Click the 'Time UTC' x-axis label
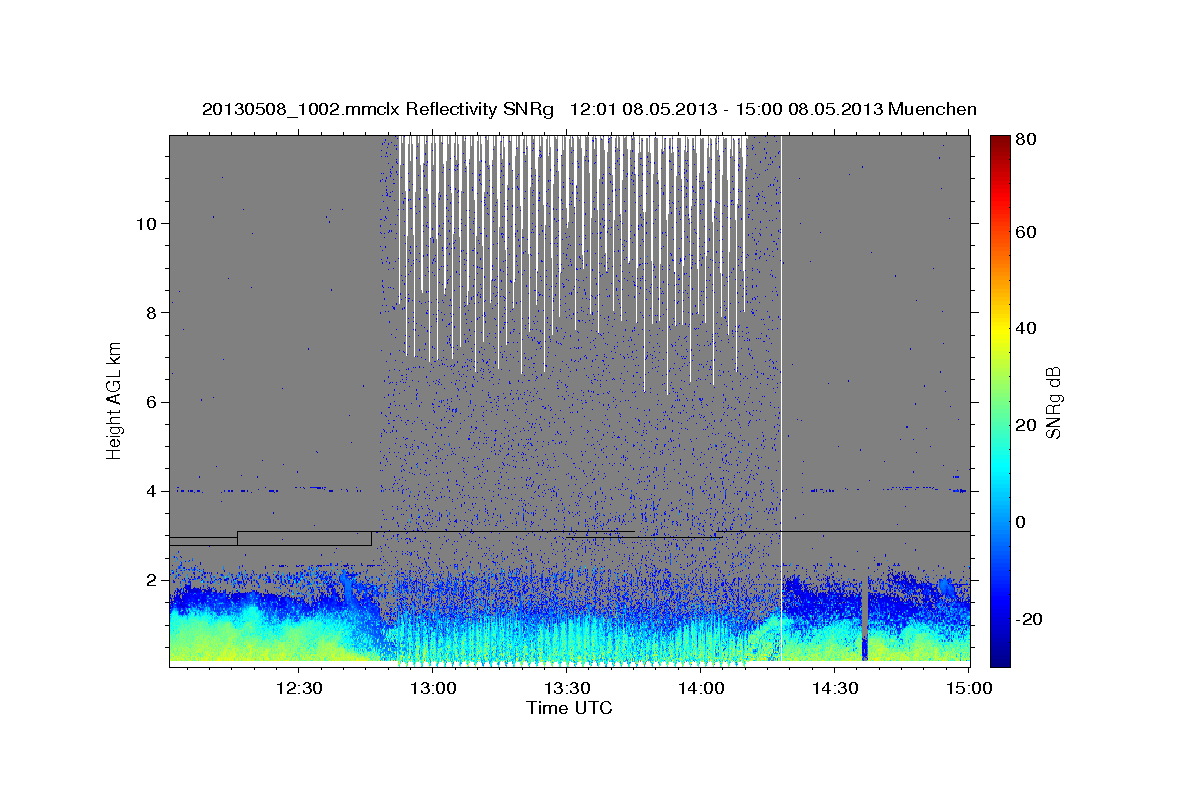Screen dimensions: 1200x800 click(569, 708)
